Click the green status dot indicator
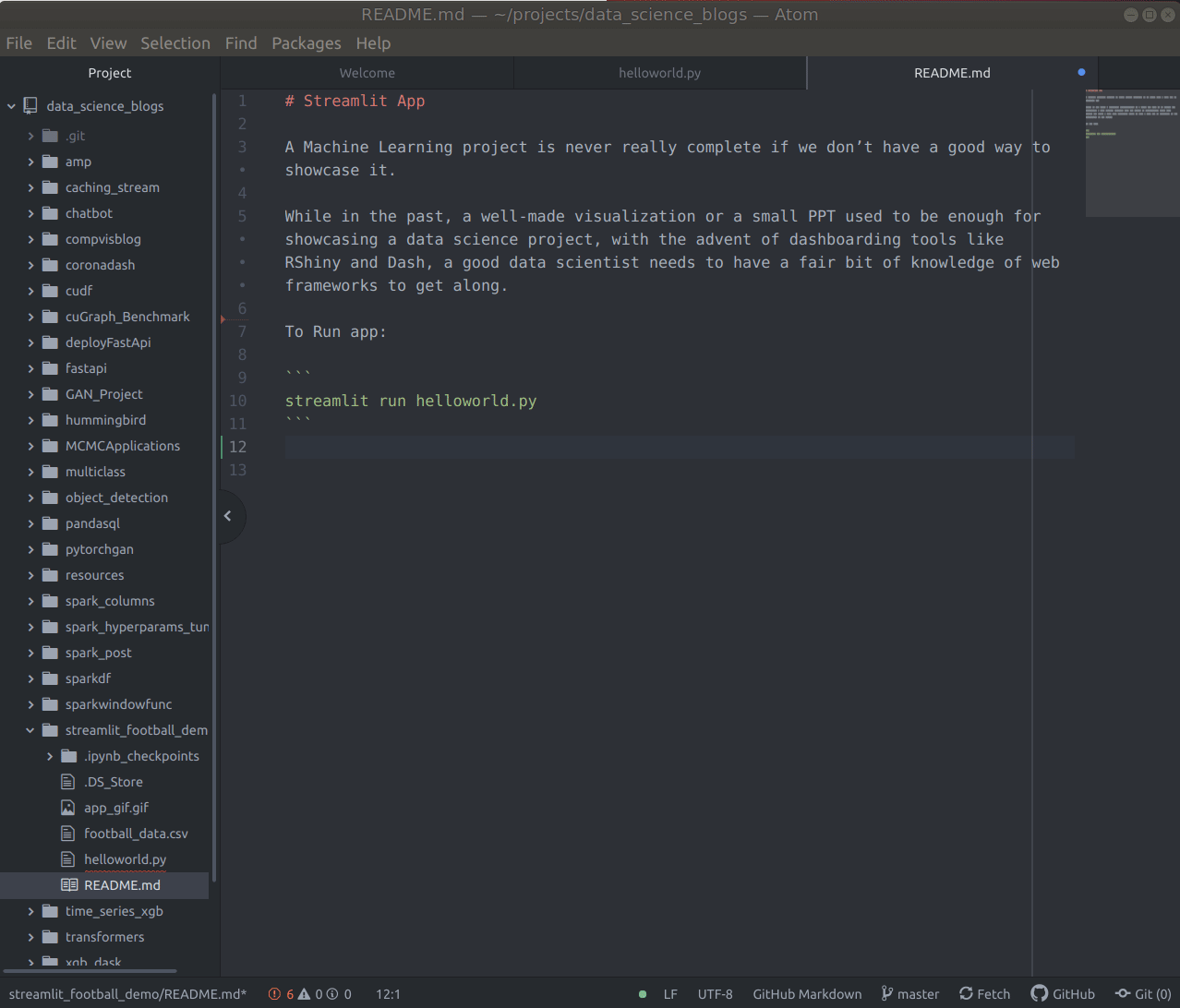This screenshot has height=1008, width=1180. tap(643, 994)
